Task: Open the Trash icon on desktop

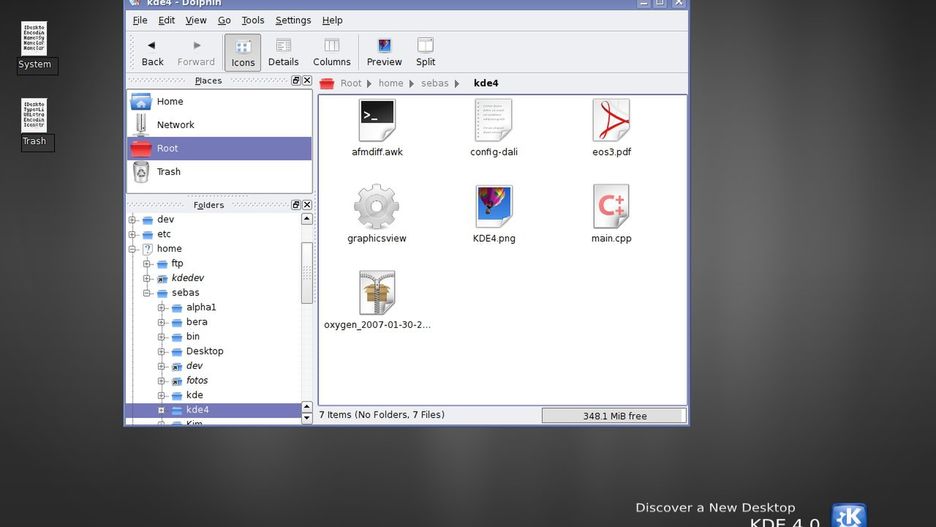Action: tap(34, 118)
